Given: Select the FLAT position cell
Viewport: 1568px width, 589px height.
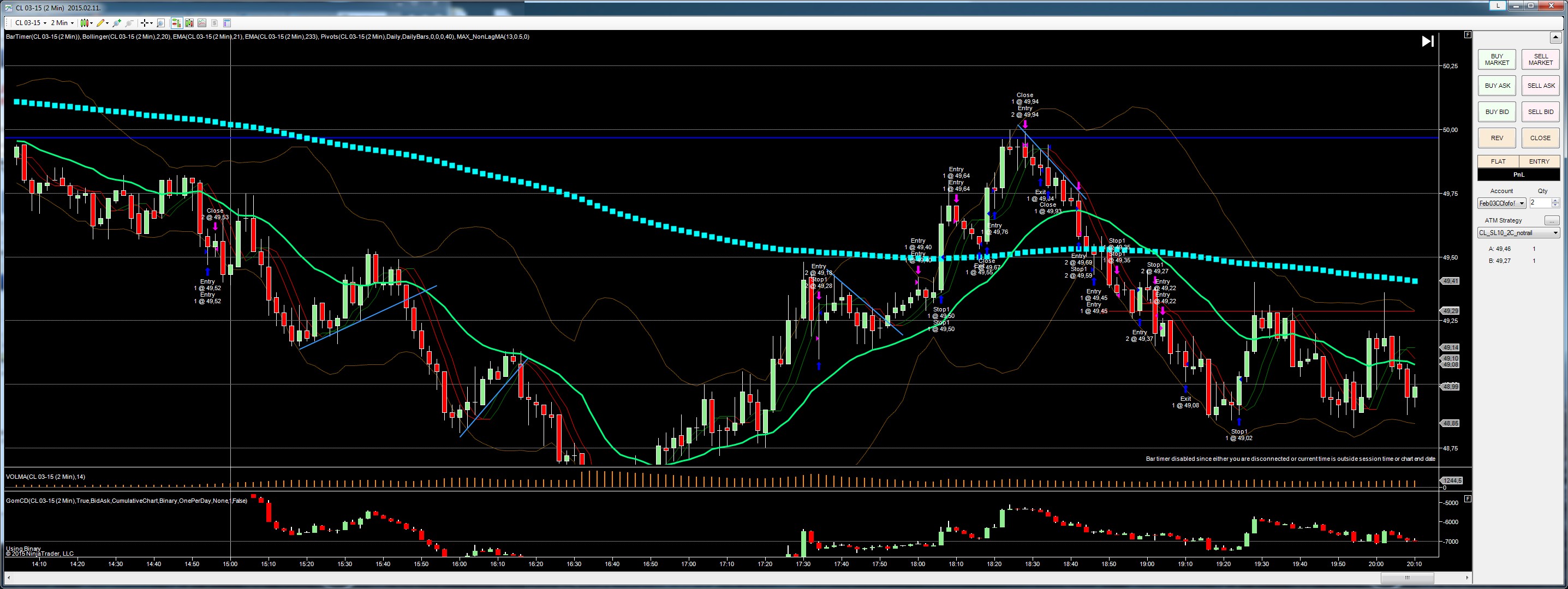Looking at the screenshot, I should 1498,161.
